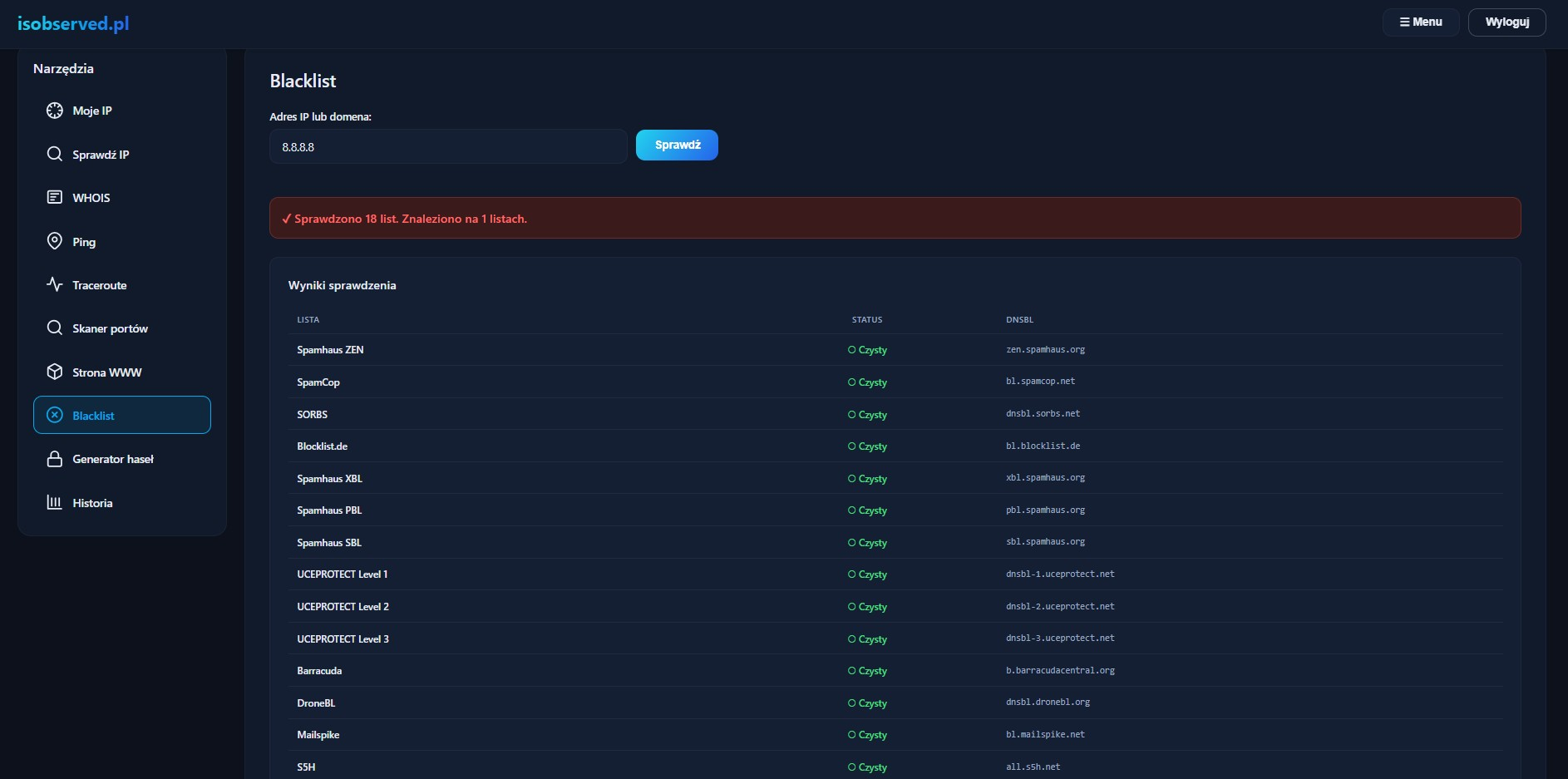The width and height of the screenshot is (1568, 779).
Task: Click the Spamhaus XBL list name
Action: pyautogui.click(x=329, y=479)
